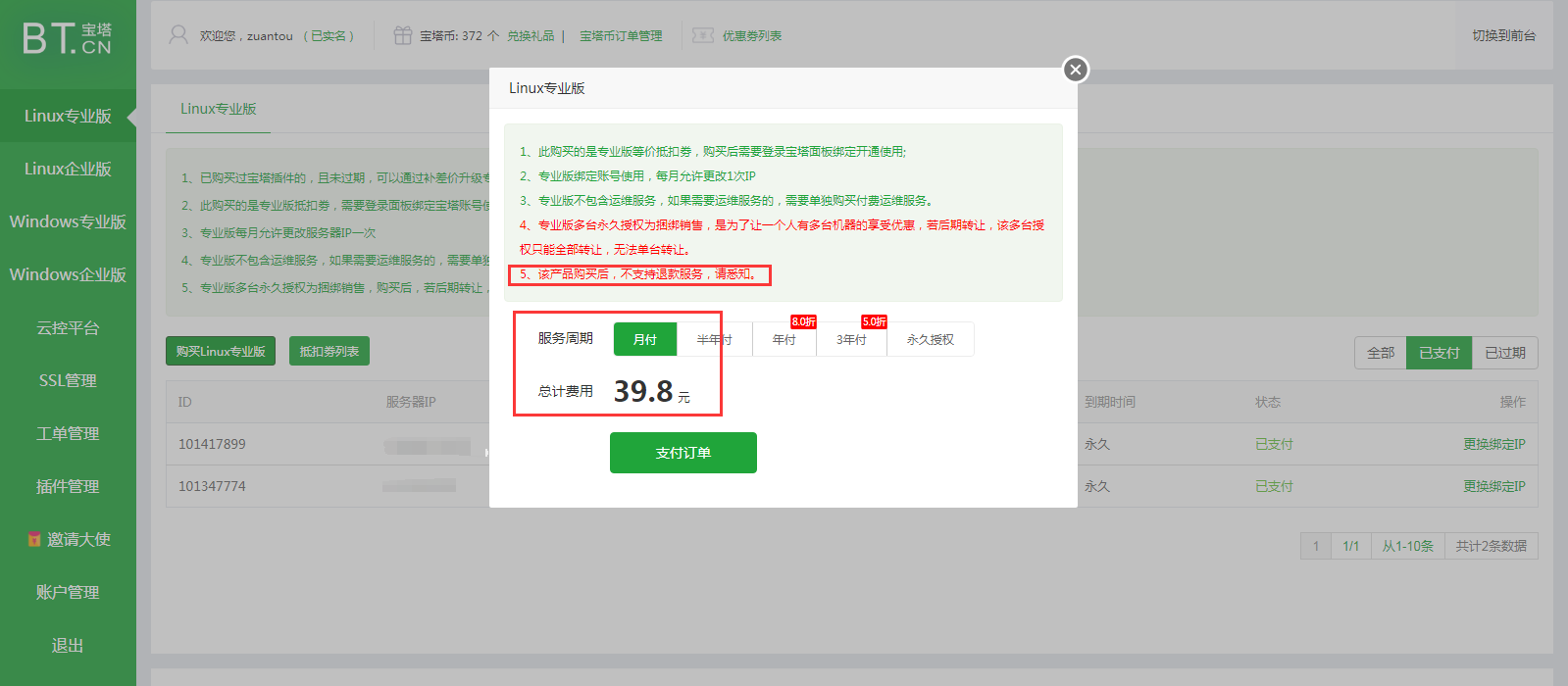Open Linux企业版 in sidebar
The image size is (1568, 686).
(x=68, y=169)
